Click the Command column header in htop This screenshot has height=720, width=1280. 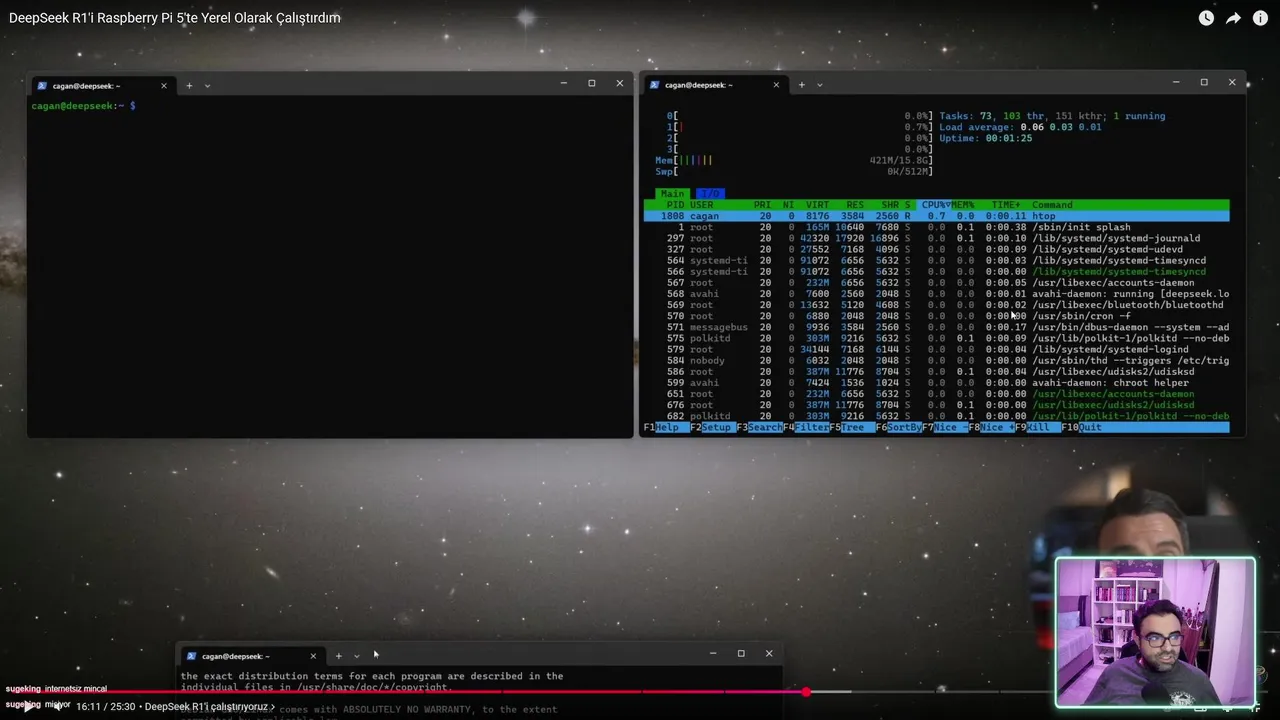pyautogui.click(x=1052, y=205)
